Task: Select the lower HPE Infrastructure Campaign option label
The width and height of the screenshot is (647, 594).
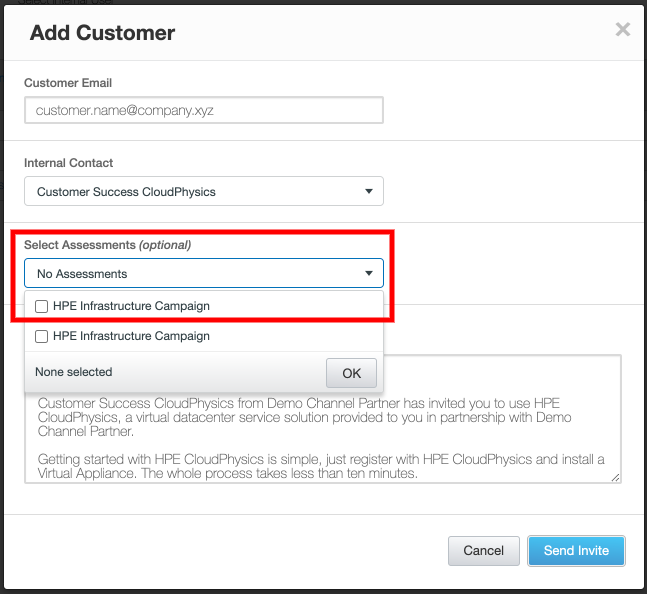Action: point(131,336)
